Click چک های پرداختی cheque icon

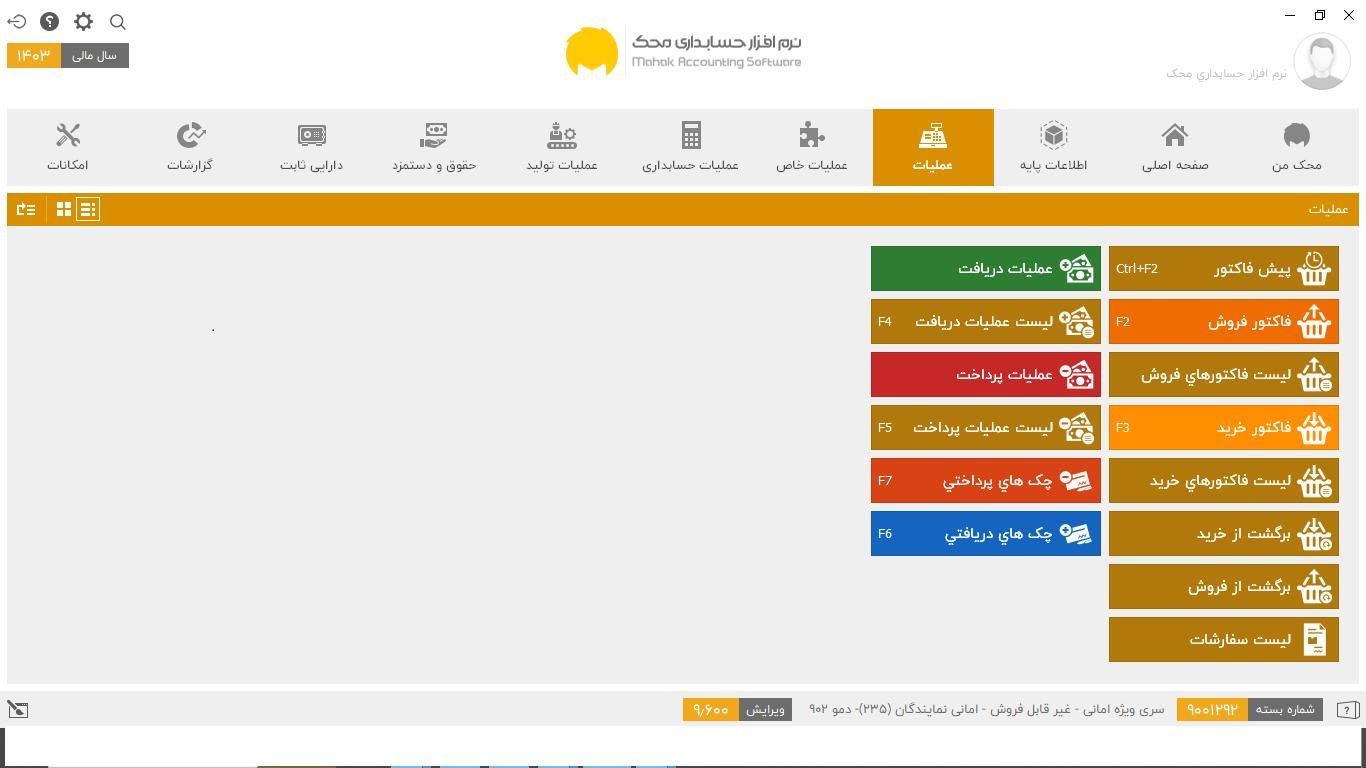pos(1076,480)
